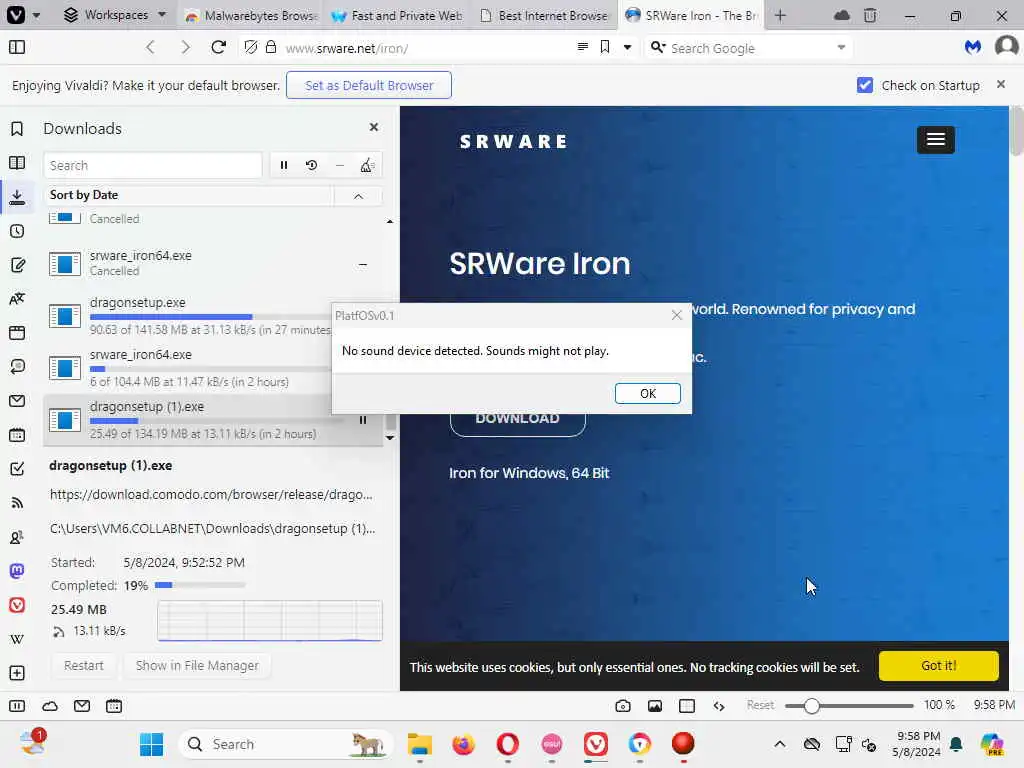Toggle panel visibility from the status bar

point(17,706)
